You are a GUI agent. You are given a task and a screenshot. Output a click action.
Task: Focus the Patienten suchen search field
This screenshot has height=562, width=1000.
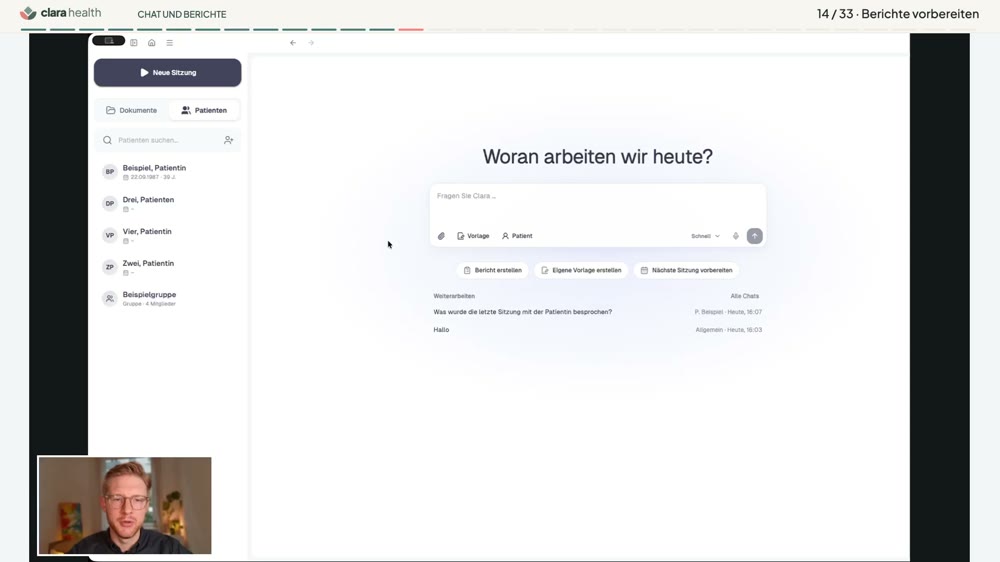coord(167,140)
